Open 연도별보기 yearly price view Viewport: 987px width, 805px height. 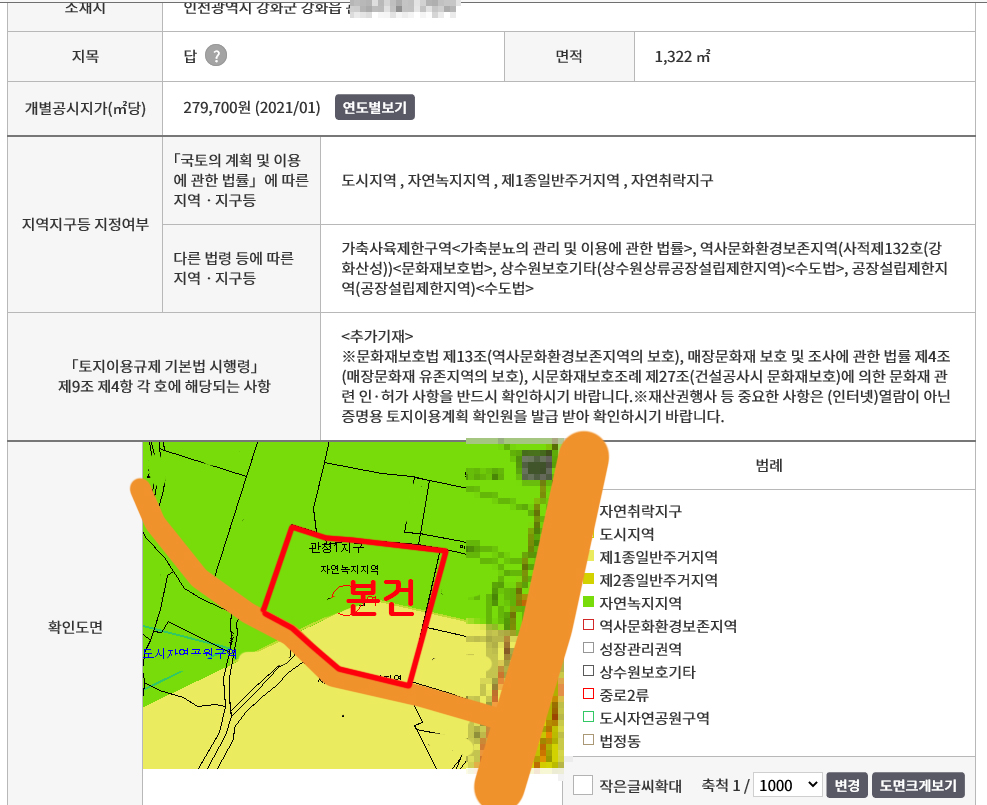375,108
